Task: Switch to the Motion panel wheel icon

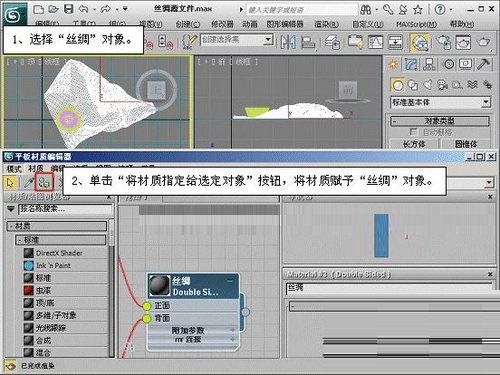Action: [x=449, y=64]
